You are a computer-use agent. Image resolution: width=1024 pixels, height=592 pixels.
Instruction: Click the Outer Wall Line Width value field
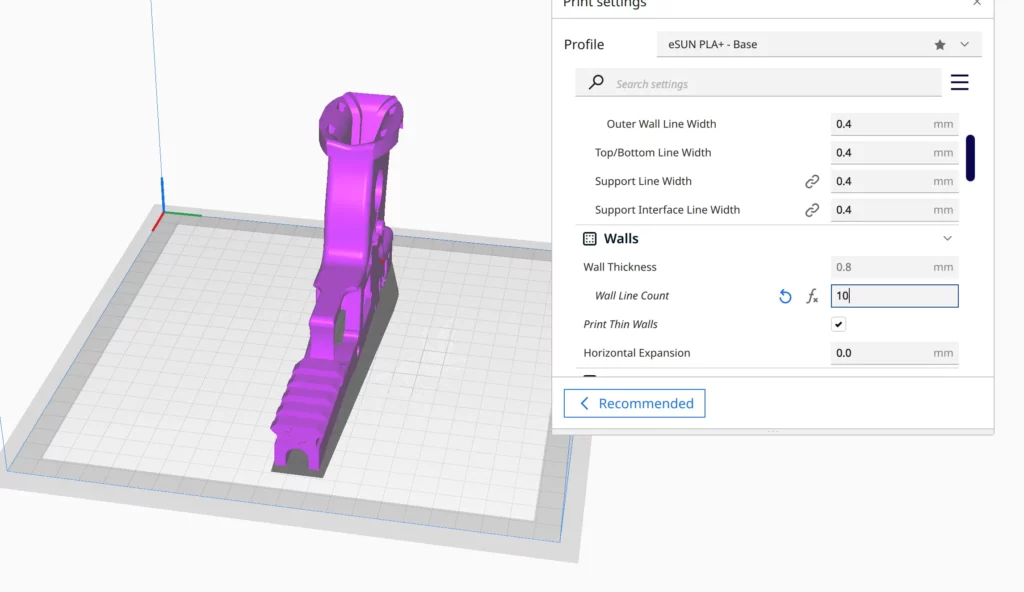pos(880,124)
